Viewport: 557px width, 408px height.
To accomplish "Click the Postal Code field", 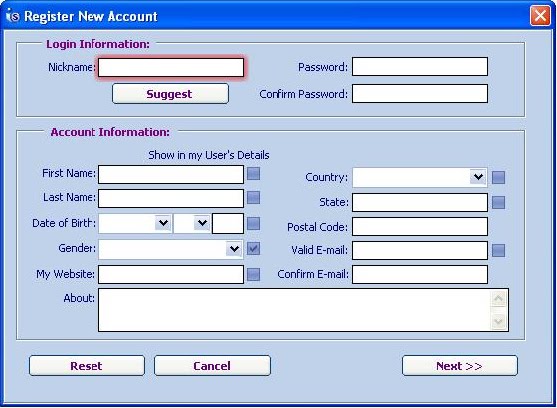I will click(x=420, y=227).
